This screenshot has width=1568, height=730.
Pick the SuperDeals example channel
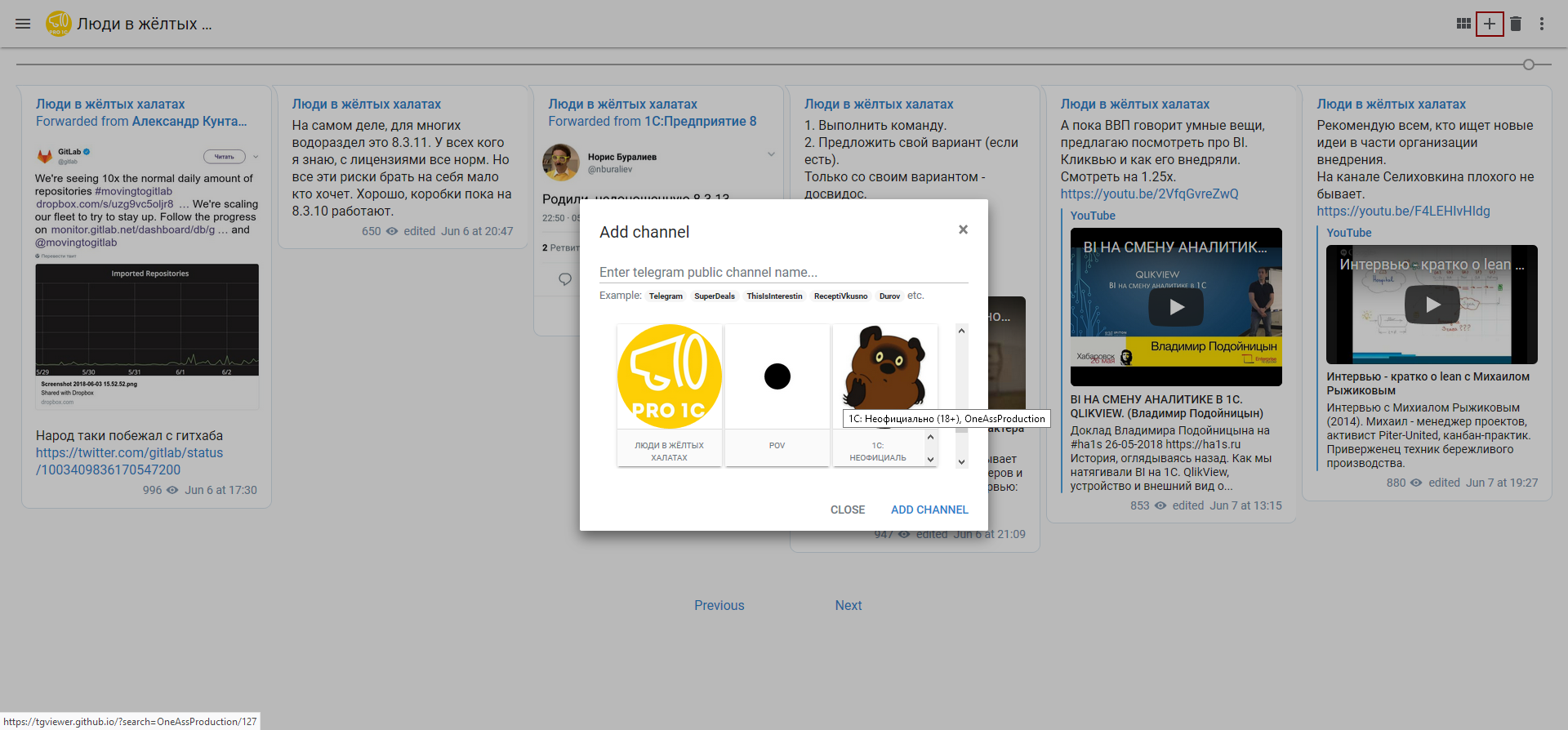715,296
